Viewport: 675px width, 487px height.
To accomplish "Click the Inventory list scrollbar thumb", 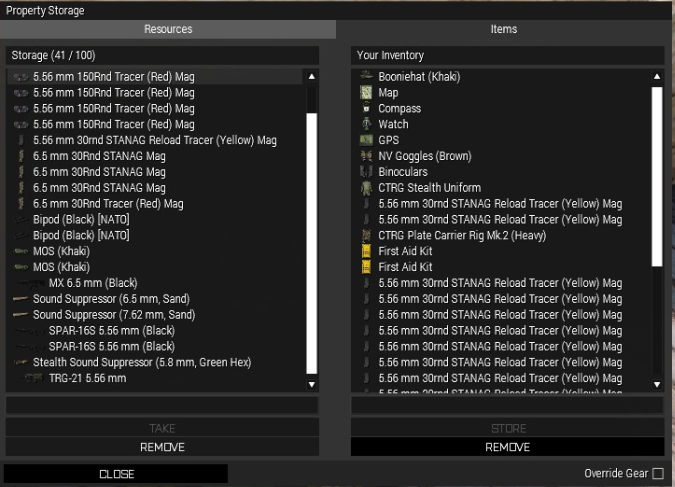I will 657,177.
